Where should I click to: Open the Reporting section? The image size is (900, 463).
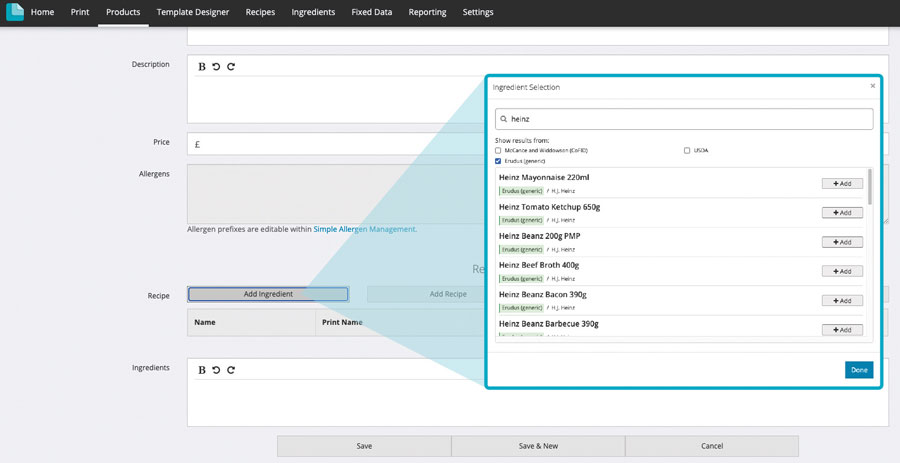point(427,12)
